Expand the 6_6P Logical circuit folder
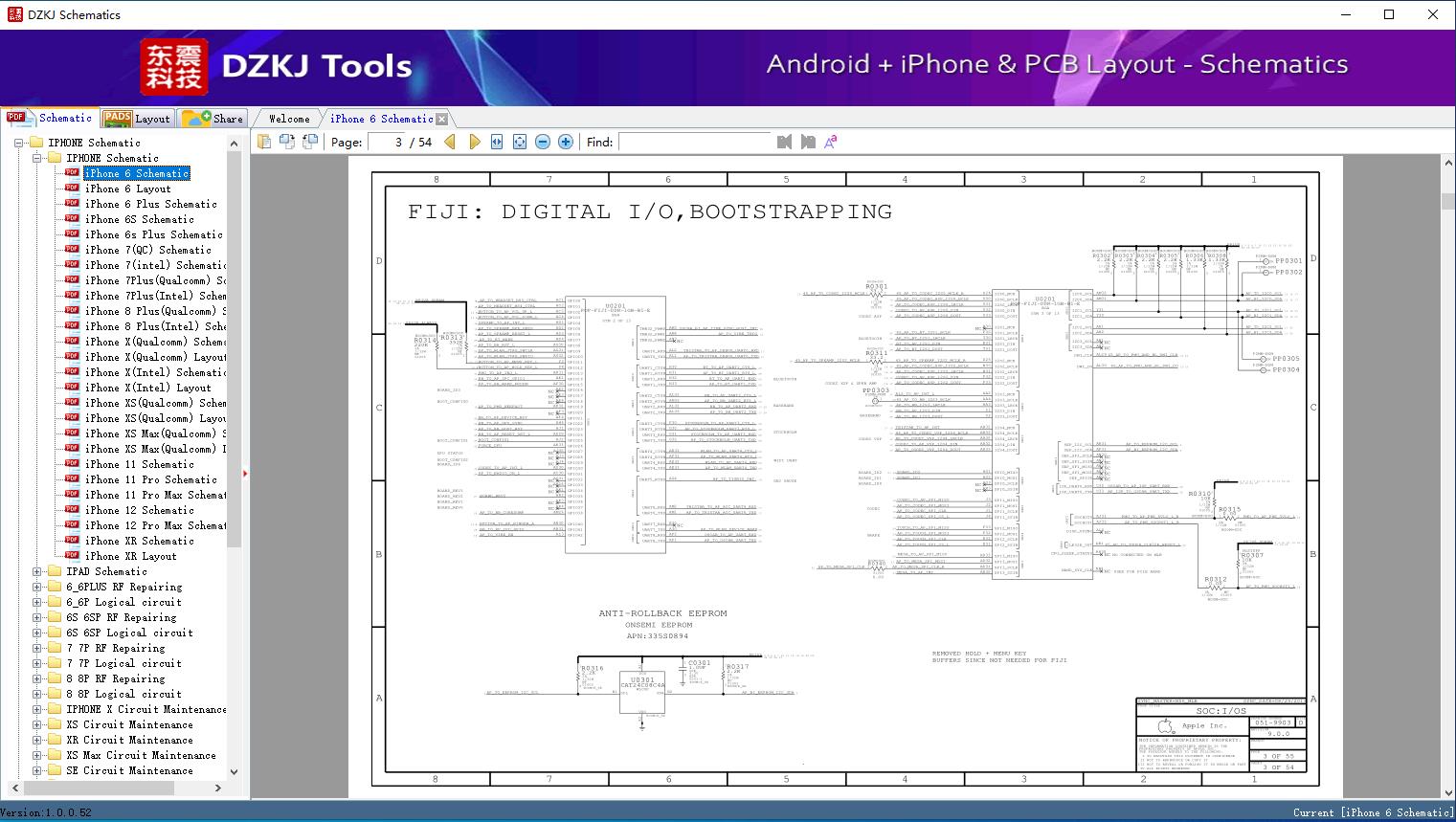Screen dimensions: 1456x822 tap(37, 602)
